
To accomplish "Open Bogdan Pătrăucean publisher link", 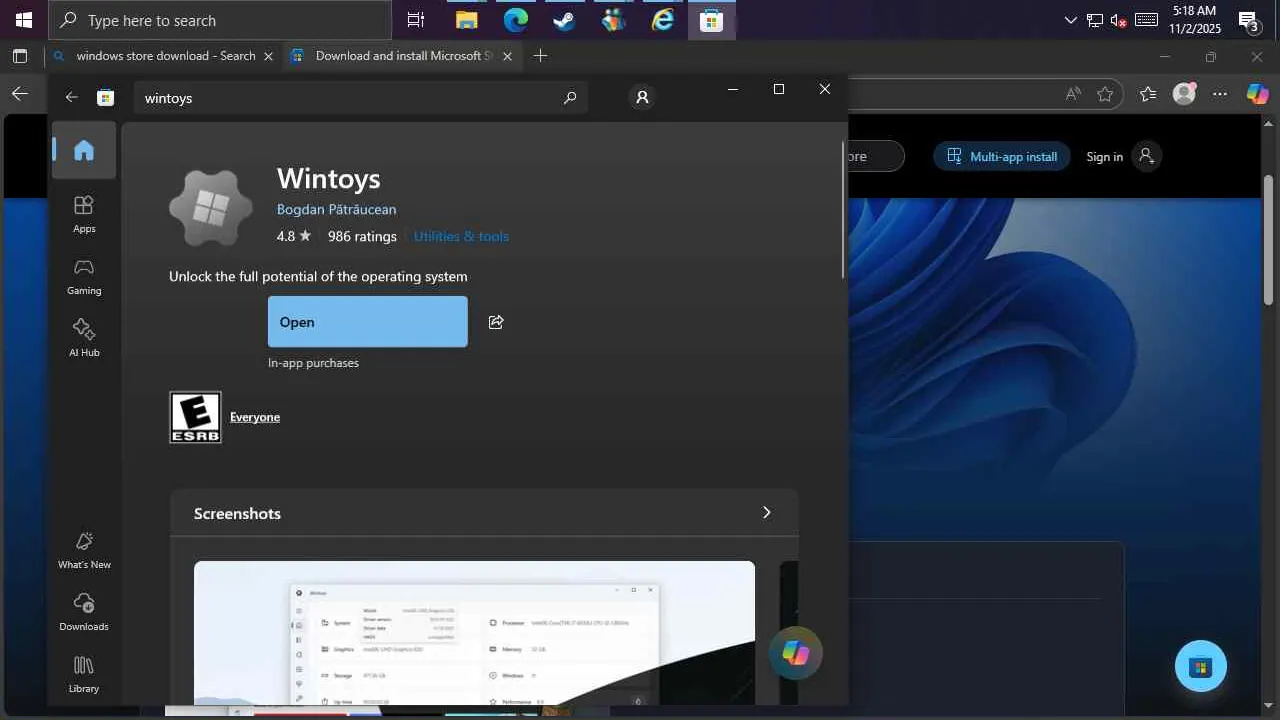I will [x=337, y=209].
